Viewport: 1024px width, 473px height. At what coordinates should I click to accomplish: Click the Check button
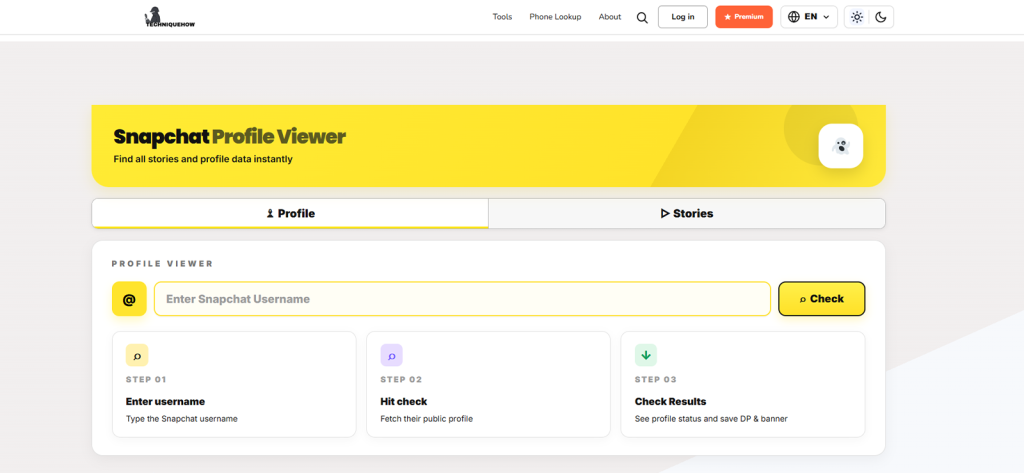tap(822, 299)
